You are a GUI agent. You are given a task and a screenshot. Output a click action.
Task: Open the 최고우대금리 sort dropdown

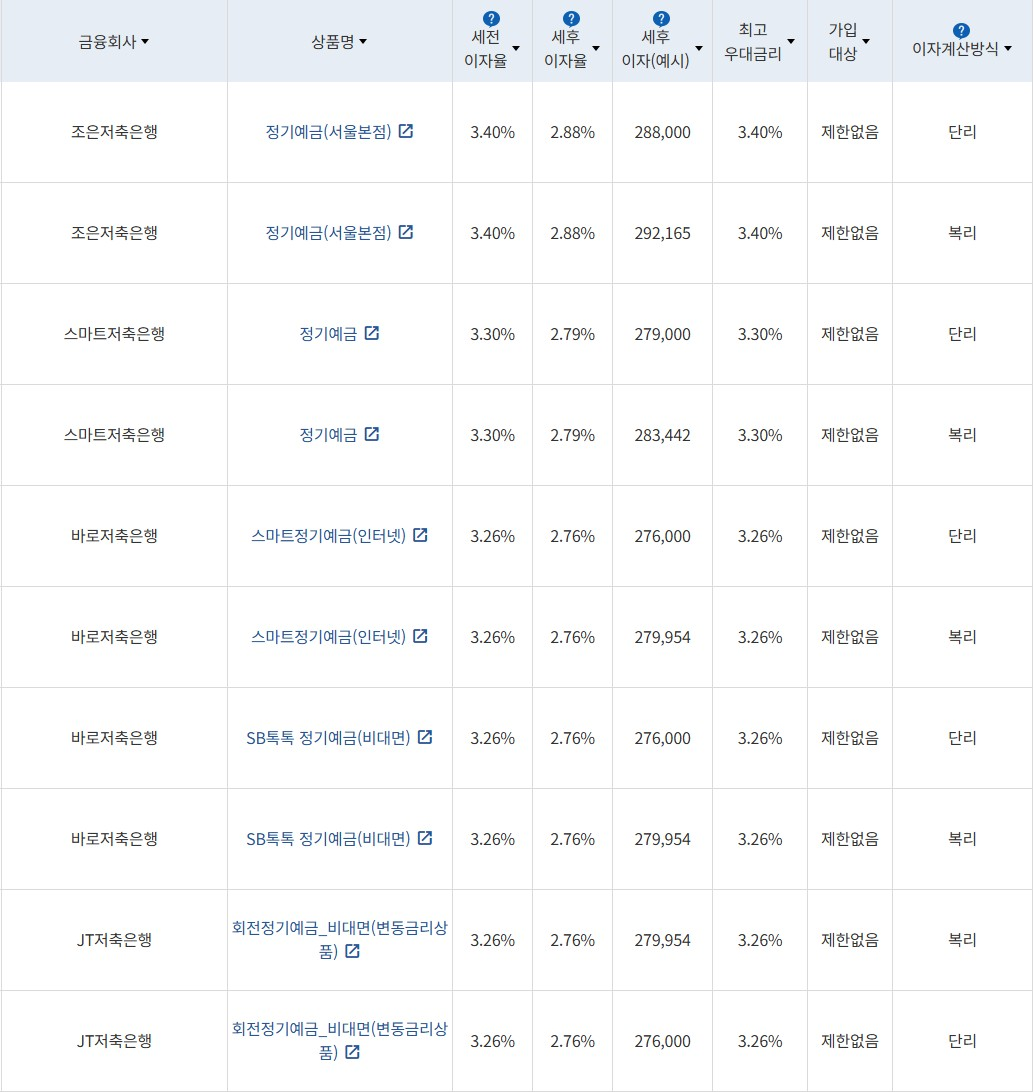(x=791, y=41)
